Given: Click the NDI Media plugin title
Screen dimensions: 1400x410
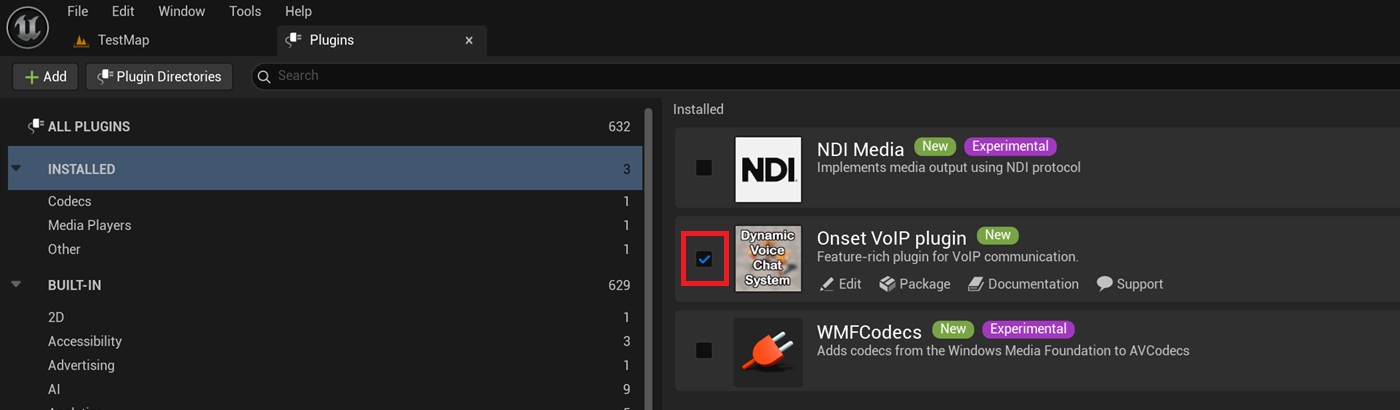Looking at the screenshot, I should coord(860,149).
